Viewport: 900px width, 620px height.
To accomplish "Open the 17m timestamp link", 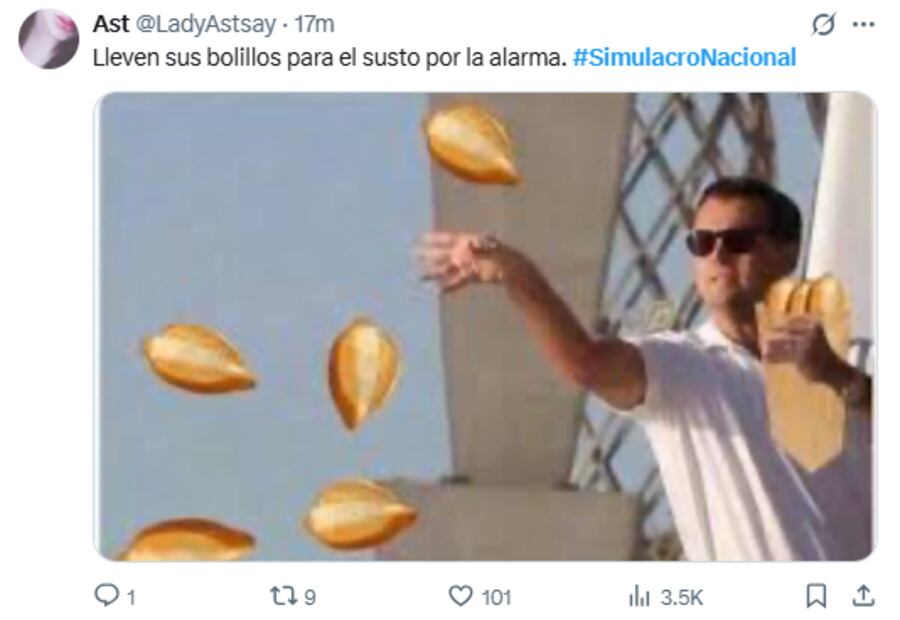I will click(314, 24).
